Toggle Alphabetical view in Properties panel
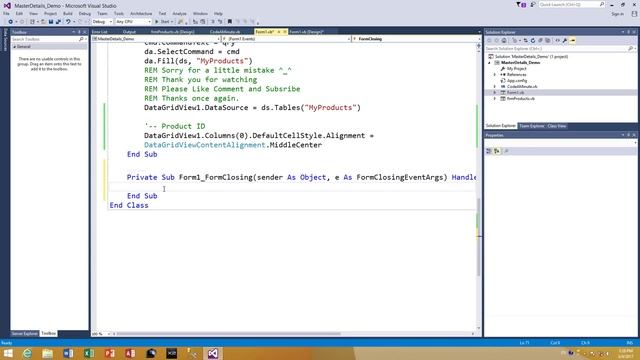The width and height of the screenshot is (640, 360). (497, 151)
